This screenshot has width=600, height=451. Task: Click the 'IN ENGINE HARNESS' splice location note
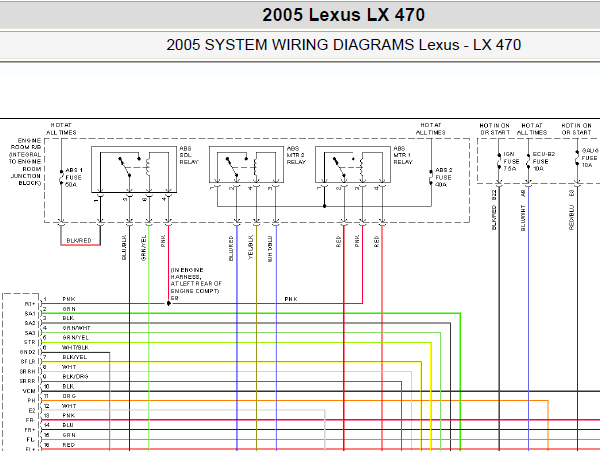pyautogui.click(x=196, y=284)
